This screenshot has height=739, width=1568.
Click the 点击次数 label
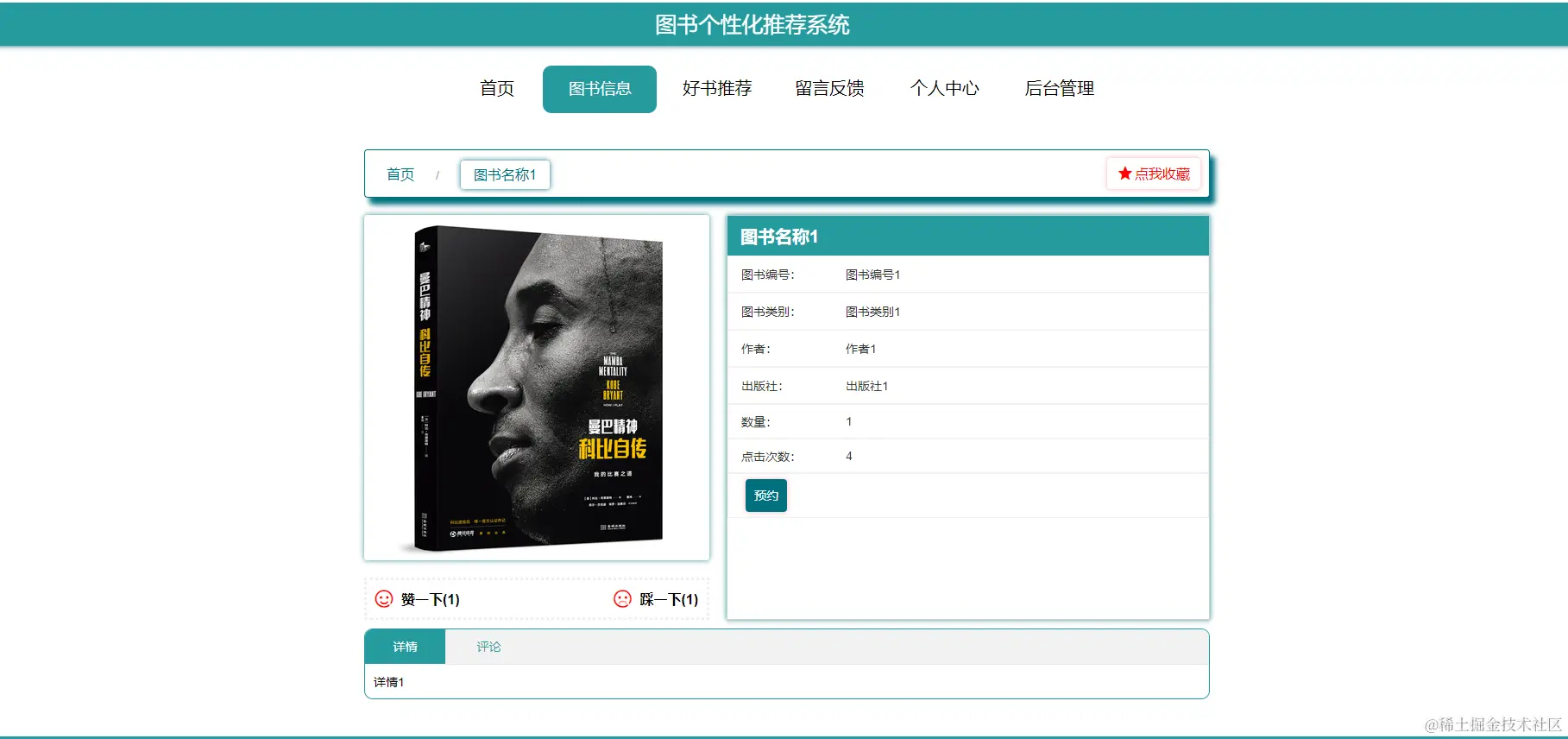point(767,457)
